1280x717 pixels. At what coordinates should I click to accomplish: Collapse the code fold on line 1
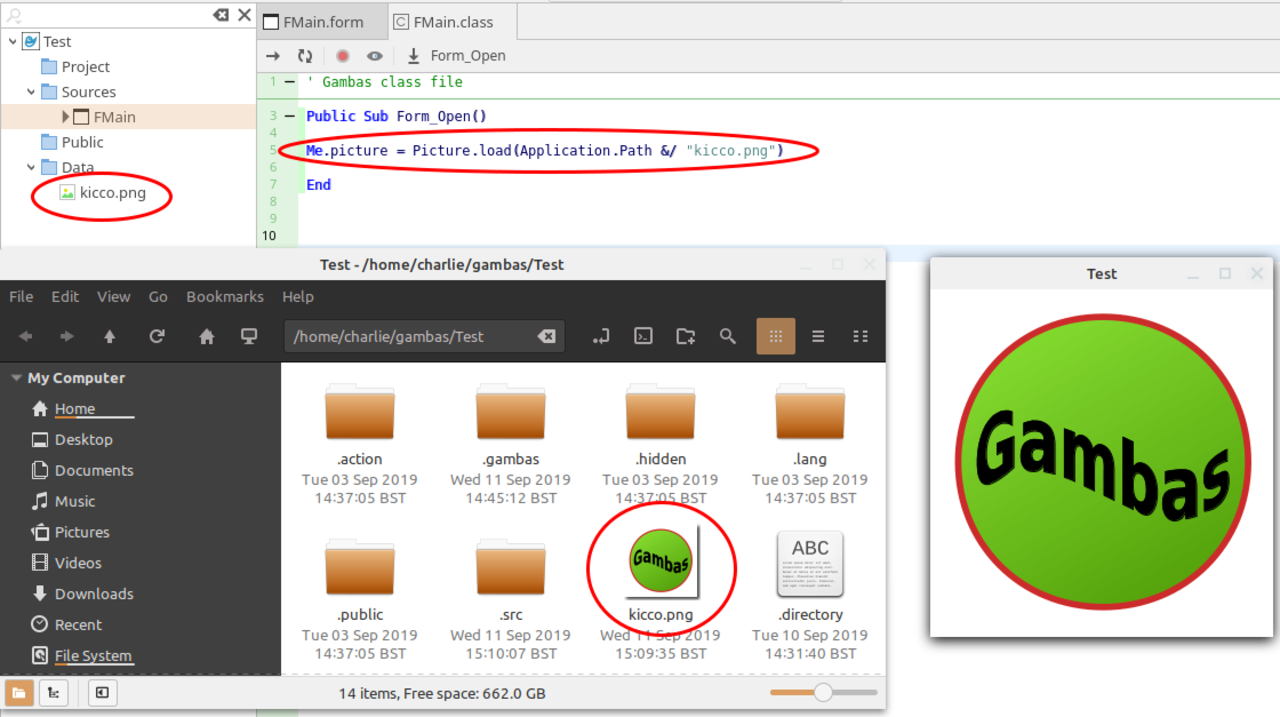[x=290, y=82]
